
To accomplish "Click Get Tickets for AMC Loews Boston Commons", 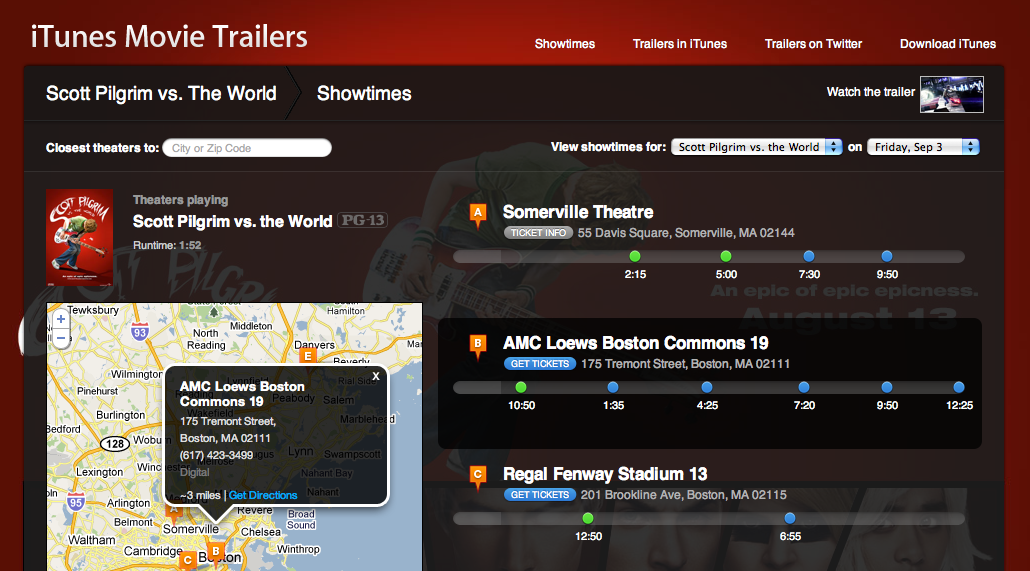I will (540, 363).
